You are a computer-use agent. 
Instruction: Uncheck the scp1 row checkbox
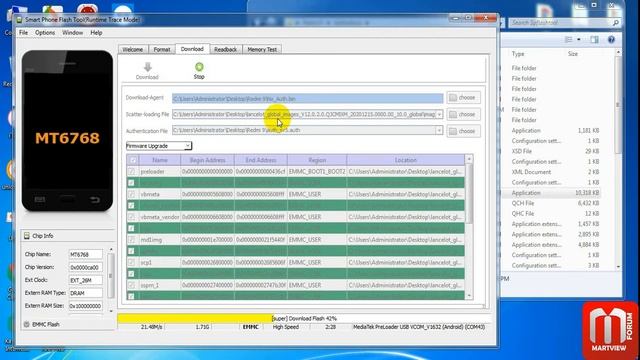[x=131, y=262]
